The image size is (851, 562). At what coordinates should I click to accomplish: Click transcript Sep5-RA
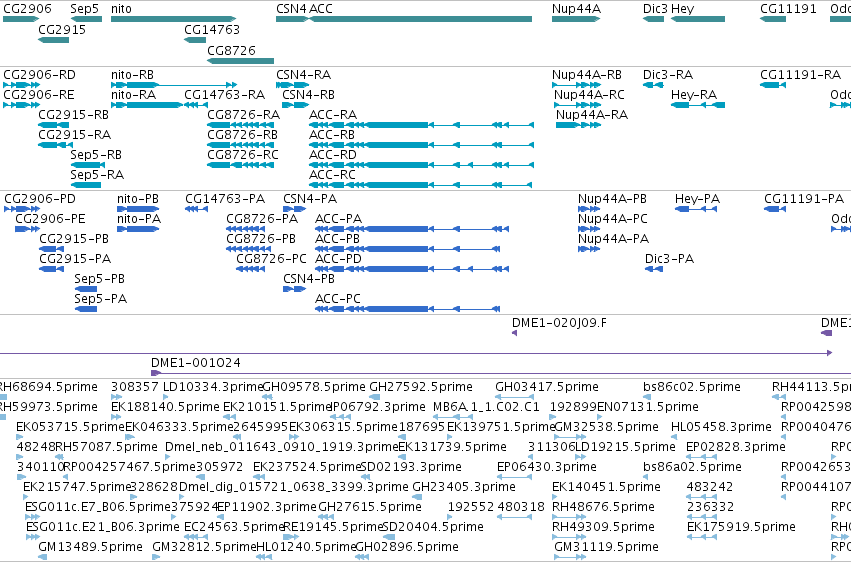tap(85, 185)
